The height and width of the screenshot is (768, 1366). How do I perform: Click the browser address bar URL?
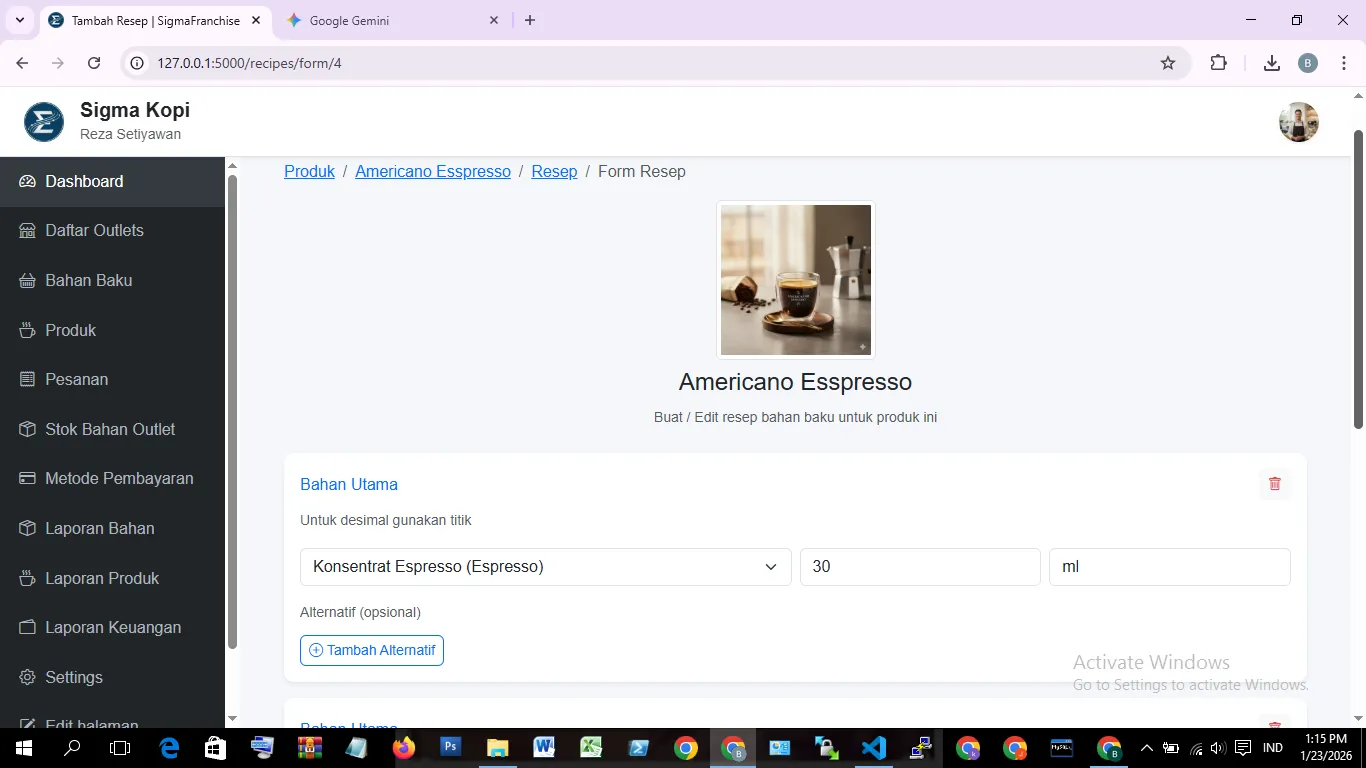pyautogui.click(x=250, y=63)
